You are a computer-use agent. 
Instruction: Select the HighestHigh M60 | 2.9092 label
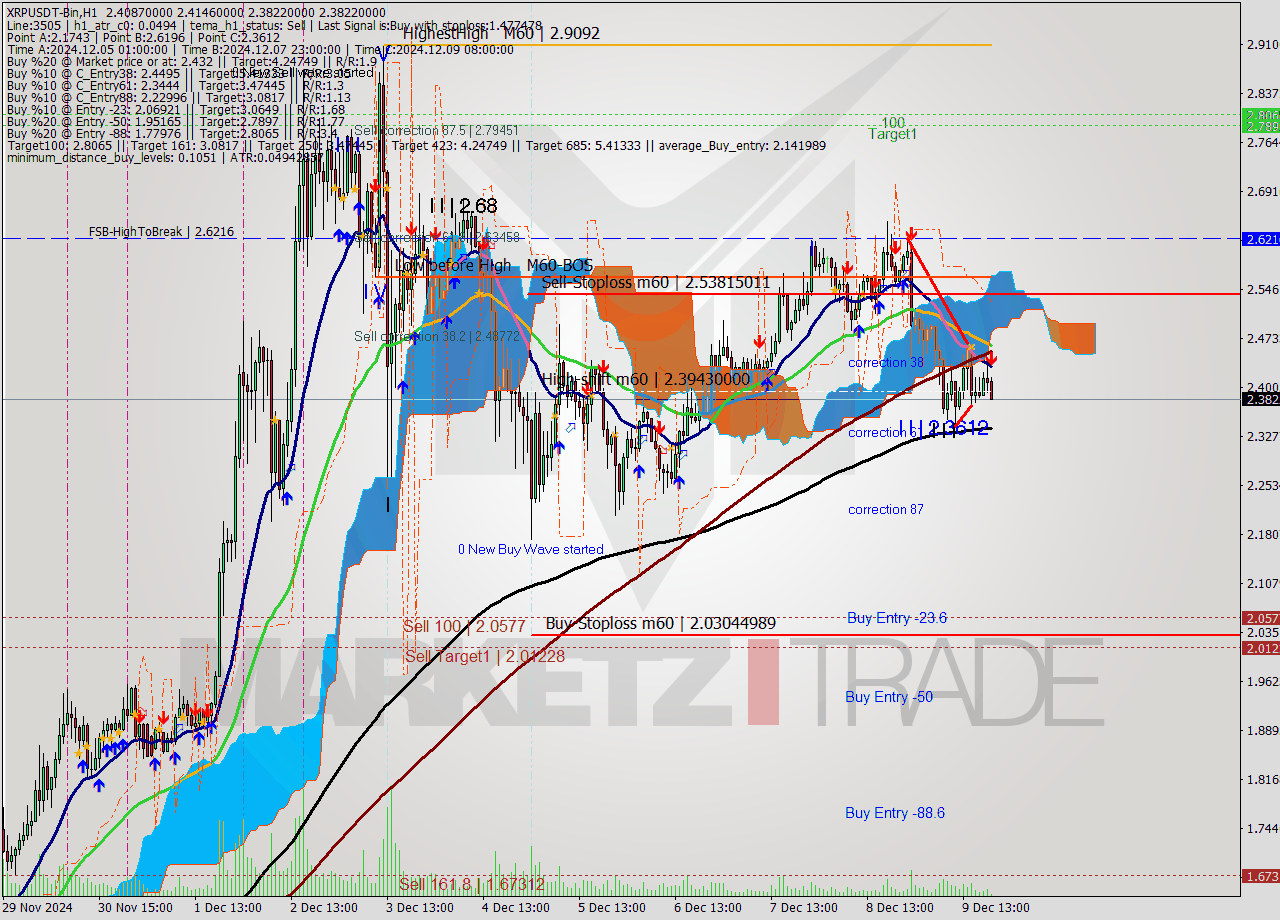tap(501, 33)
